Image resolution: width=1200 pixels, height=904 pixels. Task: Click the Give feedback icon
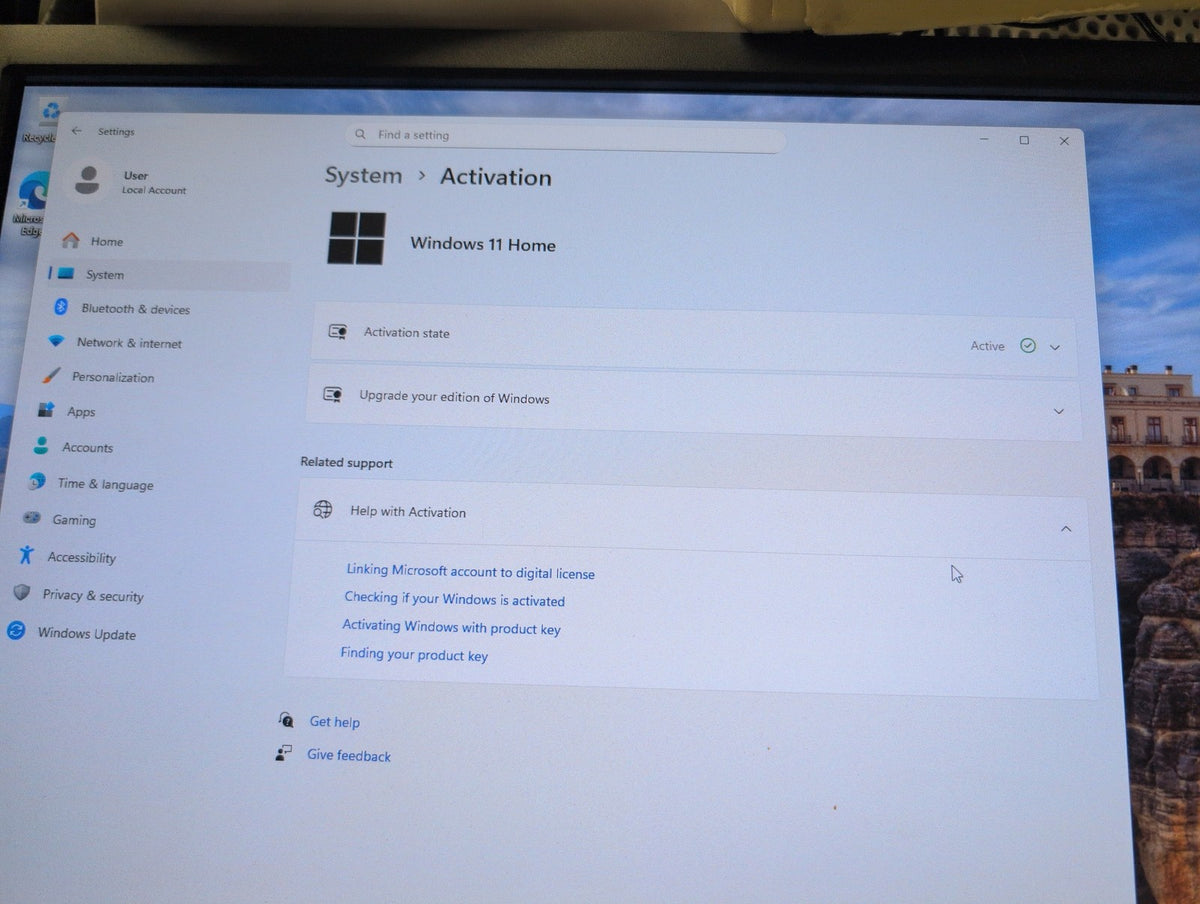point(283,753)
